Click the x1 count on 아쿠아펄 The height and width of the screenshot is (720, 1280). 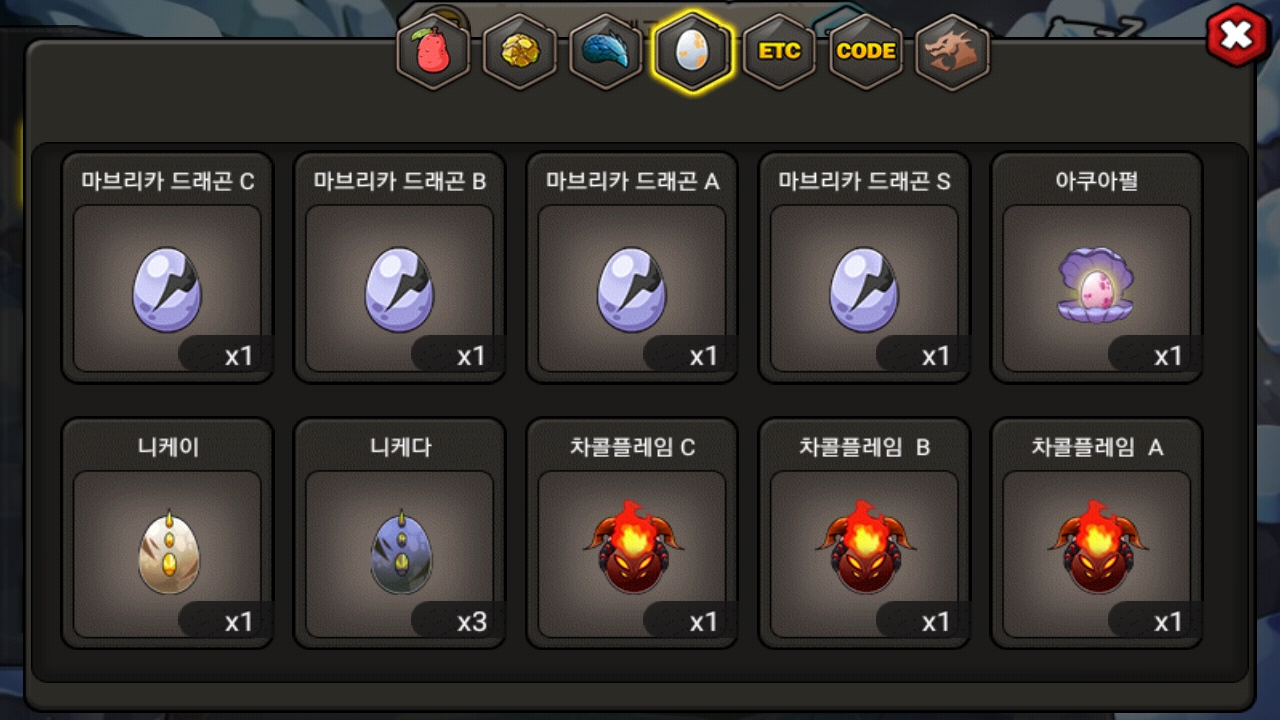tap(1168, 356)
